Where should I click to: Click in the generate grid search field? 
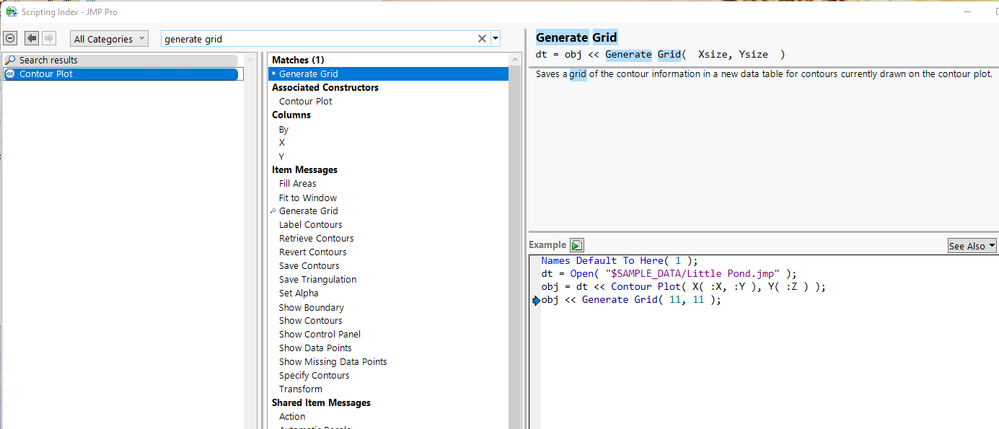[x=319, y=39]
